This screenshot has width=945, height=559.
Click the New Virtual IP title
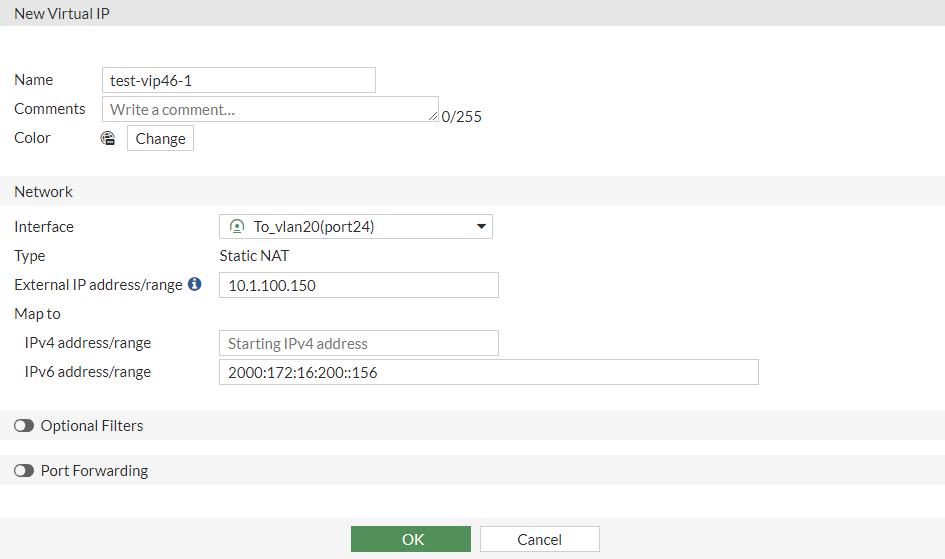tap(62, 13)
